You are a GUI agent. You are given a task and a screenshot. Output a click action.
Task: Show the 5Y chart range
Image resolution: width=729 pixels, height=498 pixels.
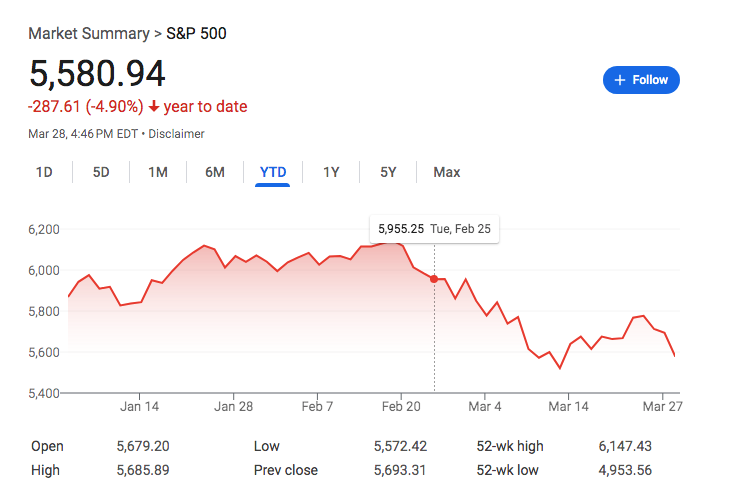tap(388, 172)
